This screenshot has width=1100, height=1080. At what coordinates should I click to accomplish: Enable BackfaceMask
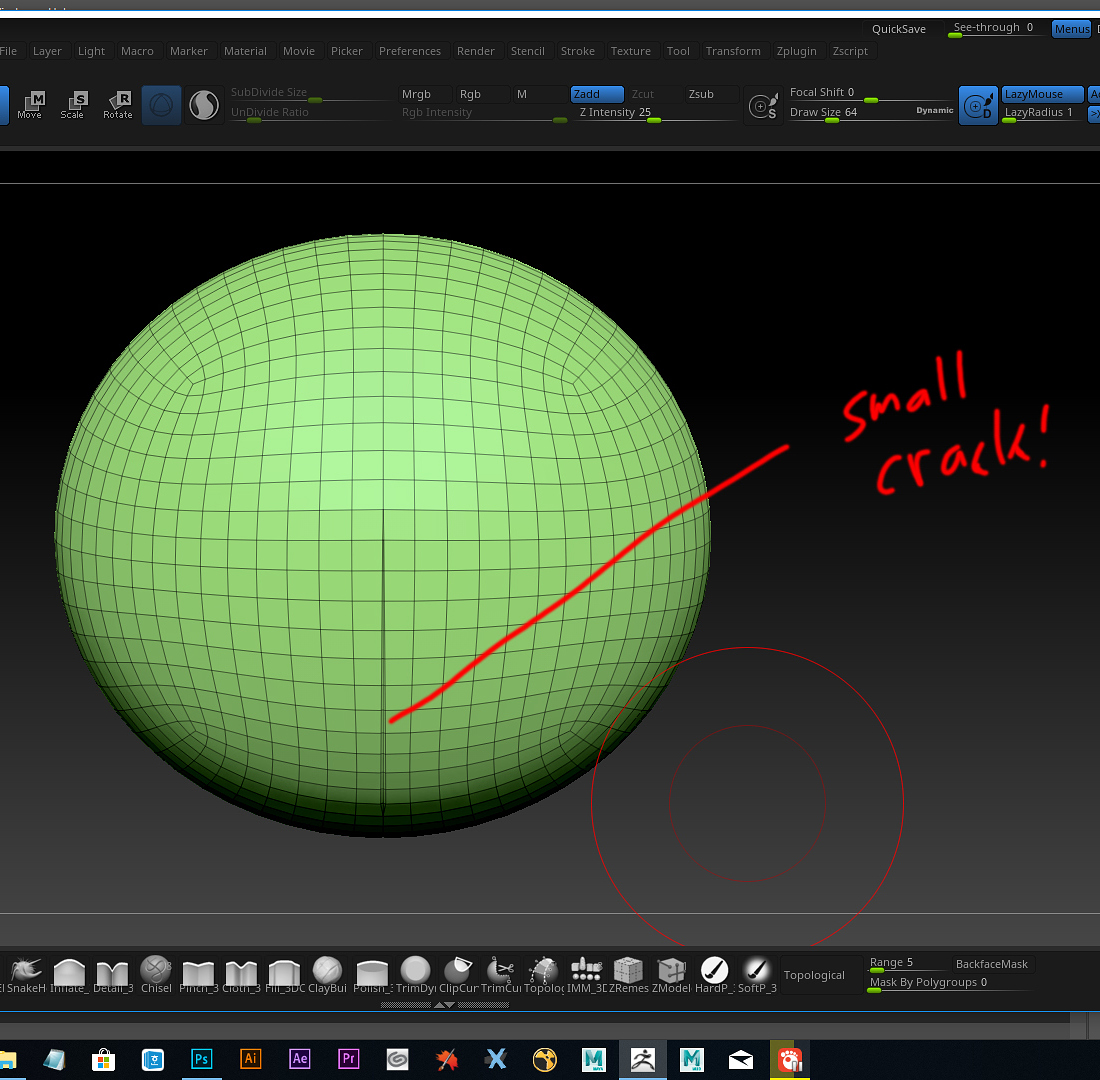tap(991, 964)
